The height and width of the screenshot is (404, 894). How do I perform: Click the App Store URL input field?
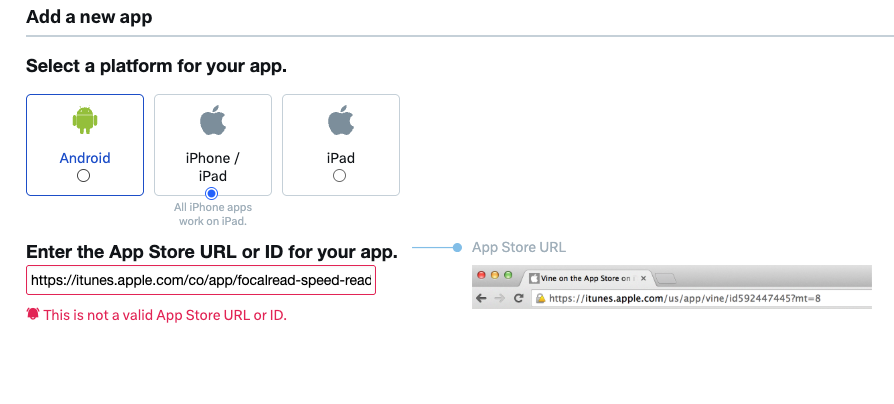pyautogui.click(x=201, y=280)
